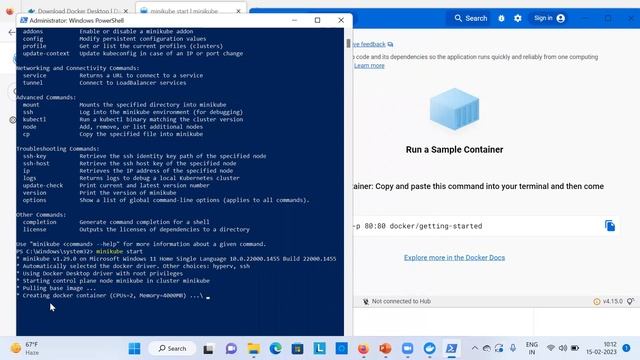
Task: Click 'update-check' command row in PowerShell
Action: (116, 185)
